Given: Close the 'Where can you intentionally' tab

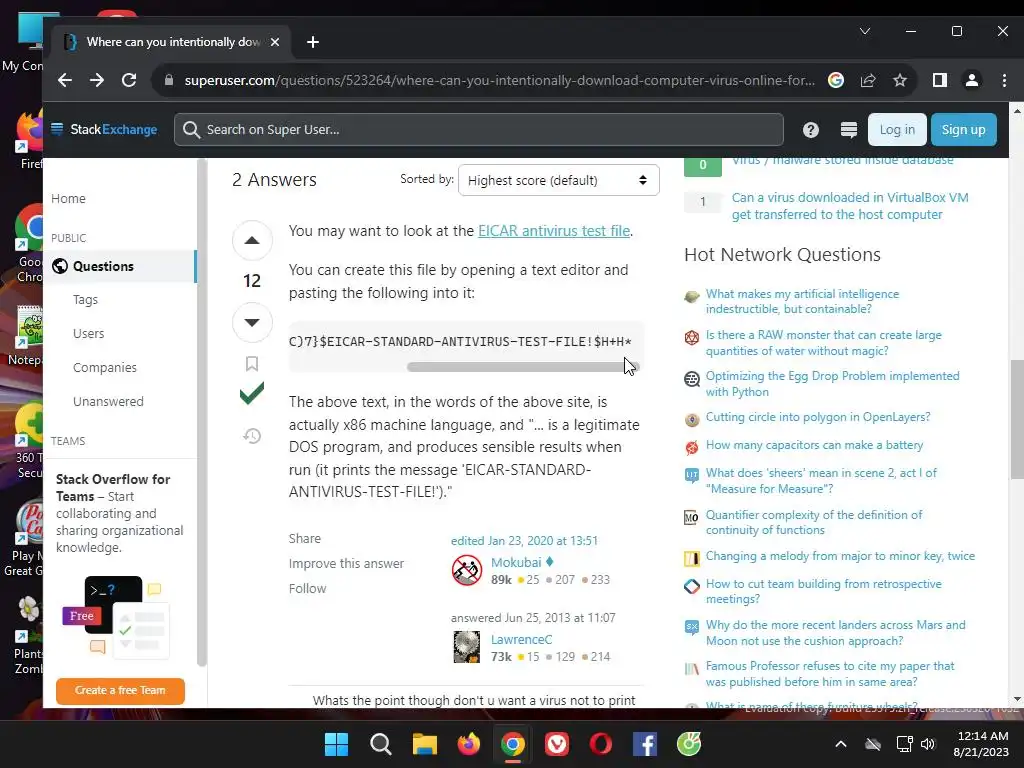Looking at the screenshot, I should pyautogui.click(x=275, y=42).
